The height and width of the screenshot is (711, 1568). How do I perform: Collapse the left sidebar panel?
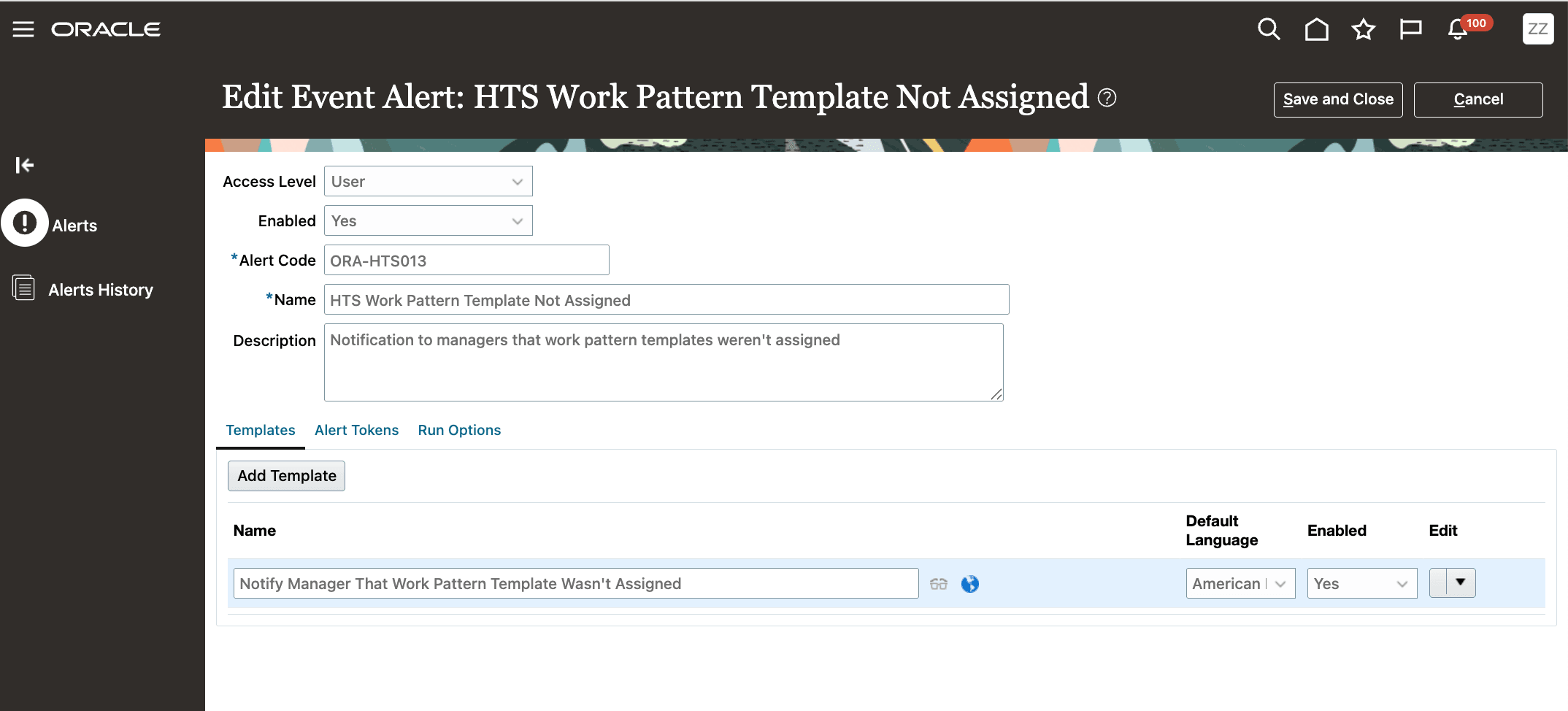[x=23, y=165]
